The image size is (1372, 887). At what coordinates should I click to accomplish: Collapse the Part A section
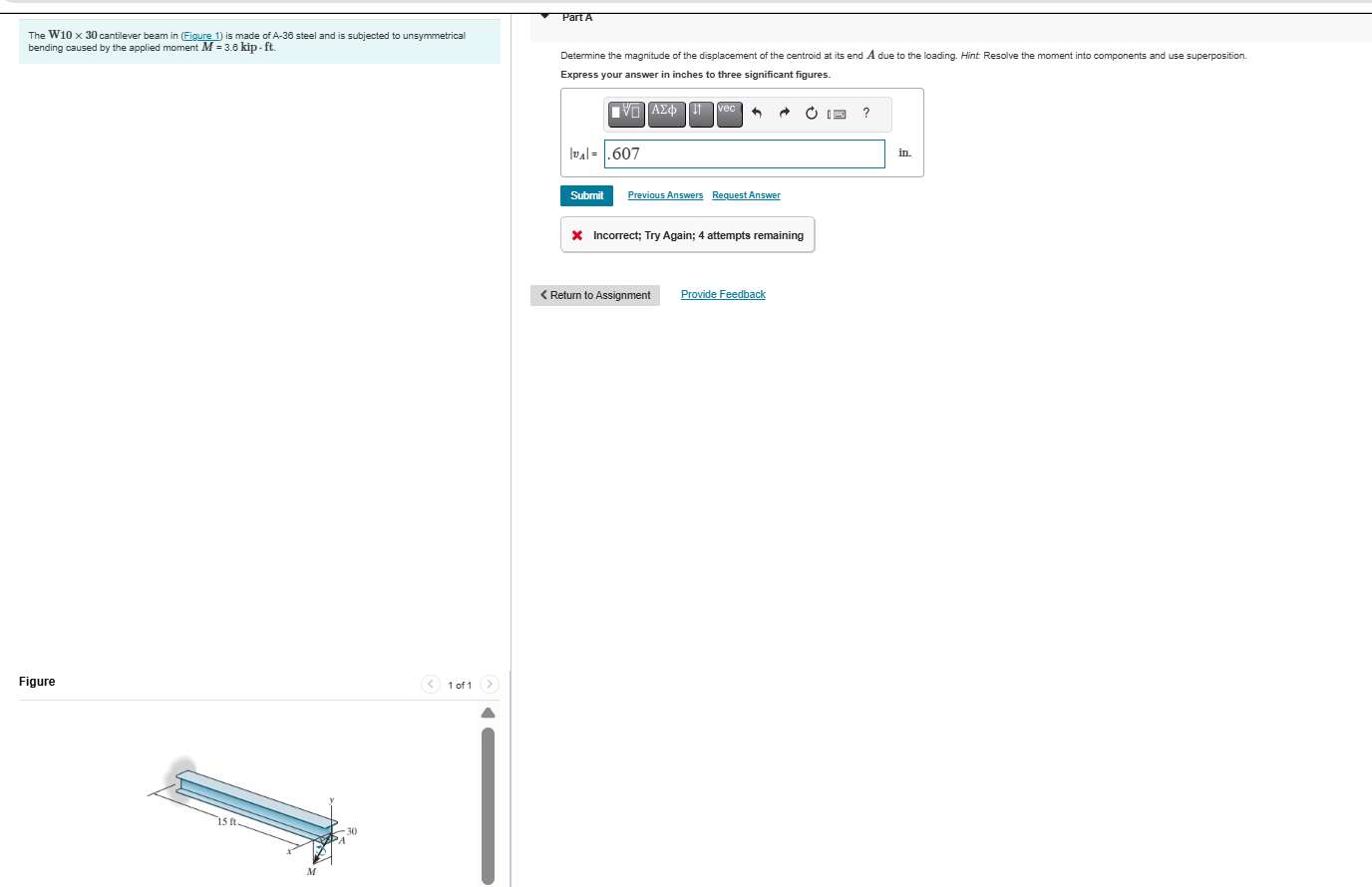tap(544, 16)
